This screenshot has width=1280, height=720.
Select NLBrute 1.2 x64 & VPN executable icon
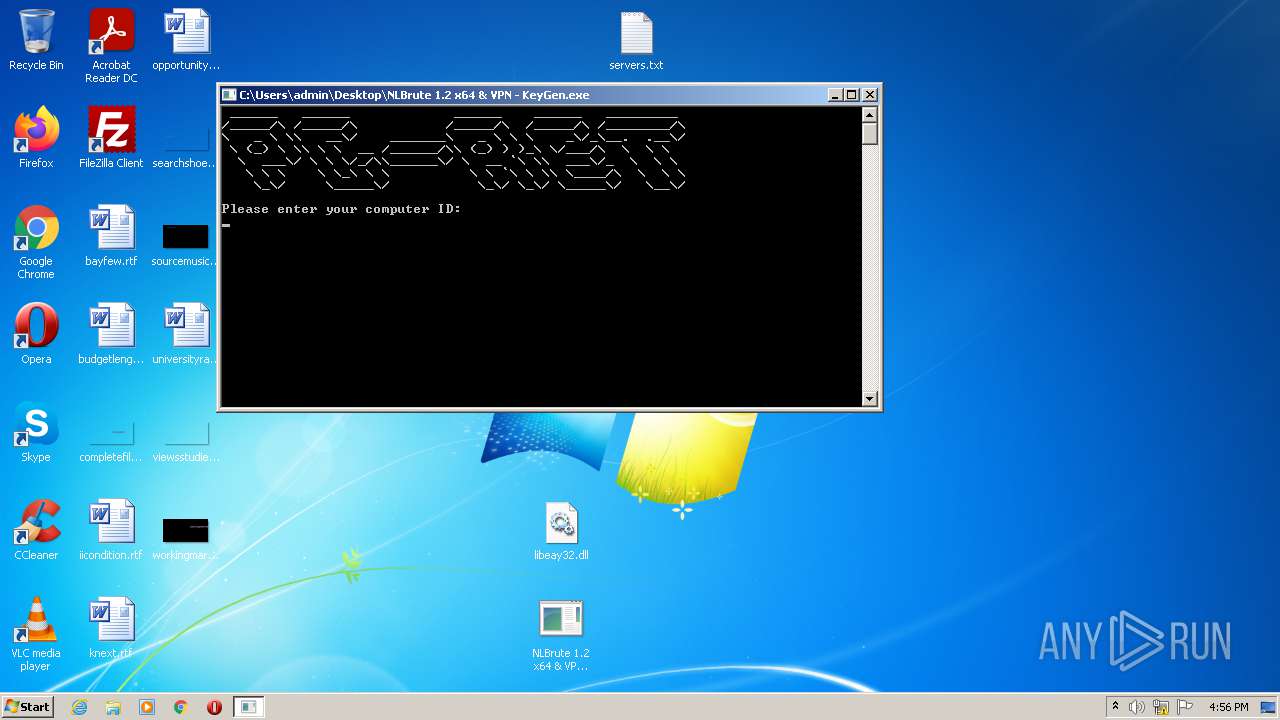[561, 634]
